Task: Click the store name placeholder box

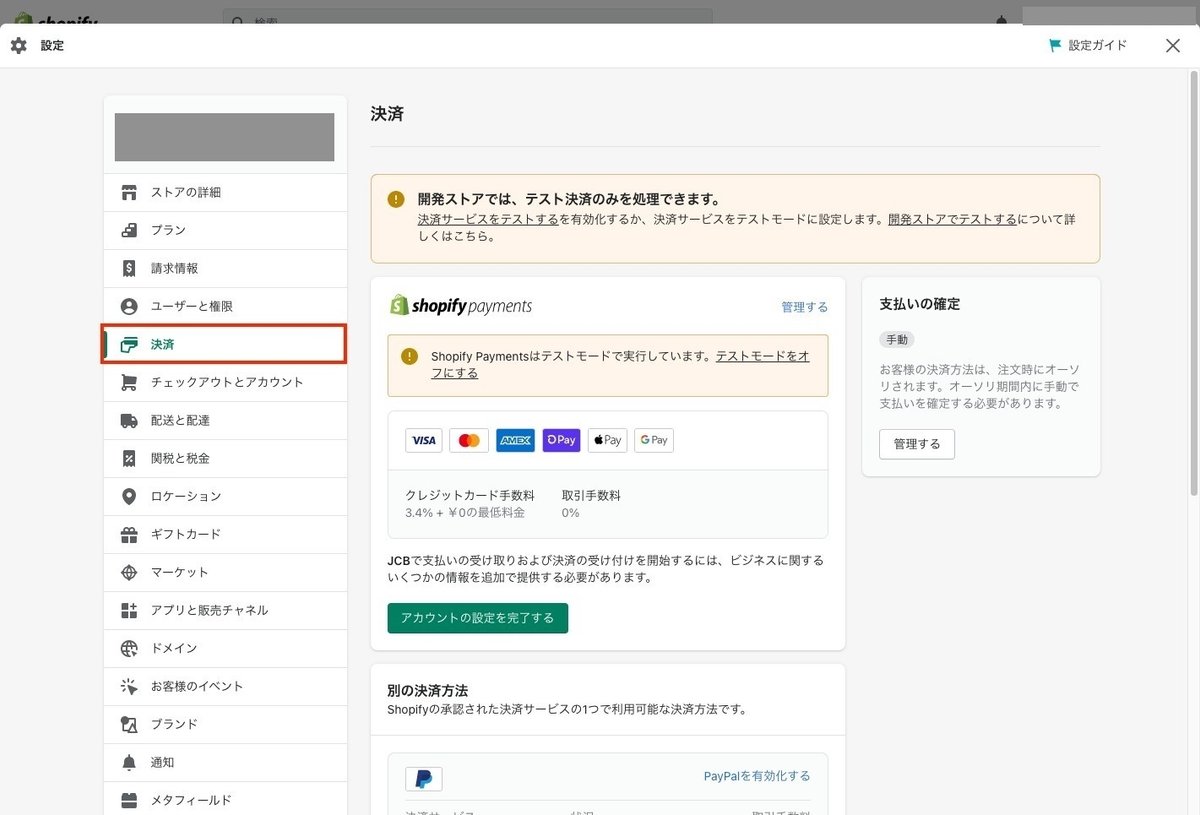Action: pyautogui.click(x=225, y=137)
